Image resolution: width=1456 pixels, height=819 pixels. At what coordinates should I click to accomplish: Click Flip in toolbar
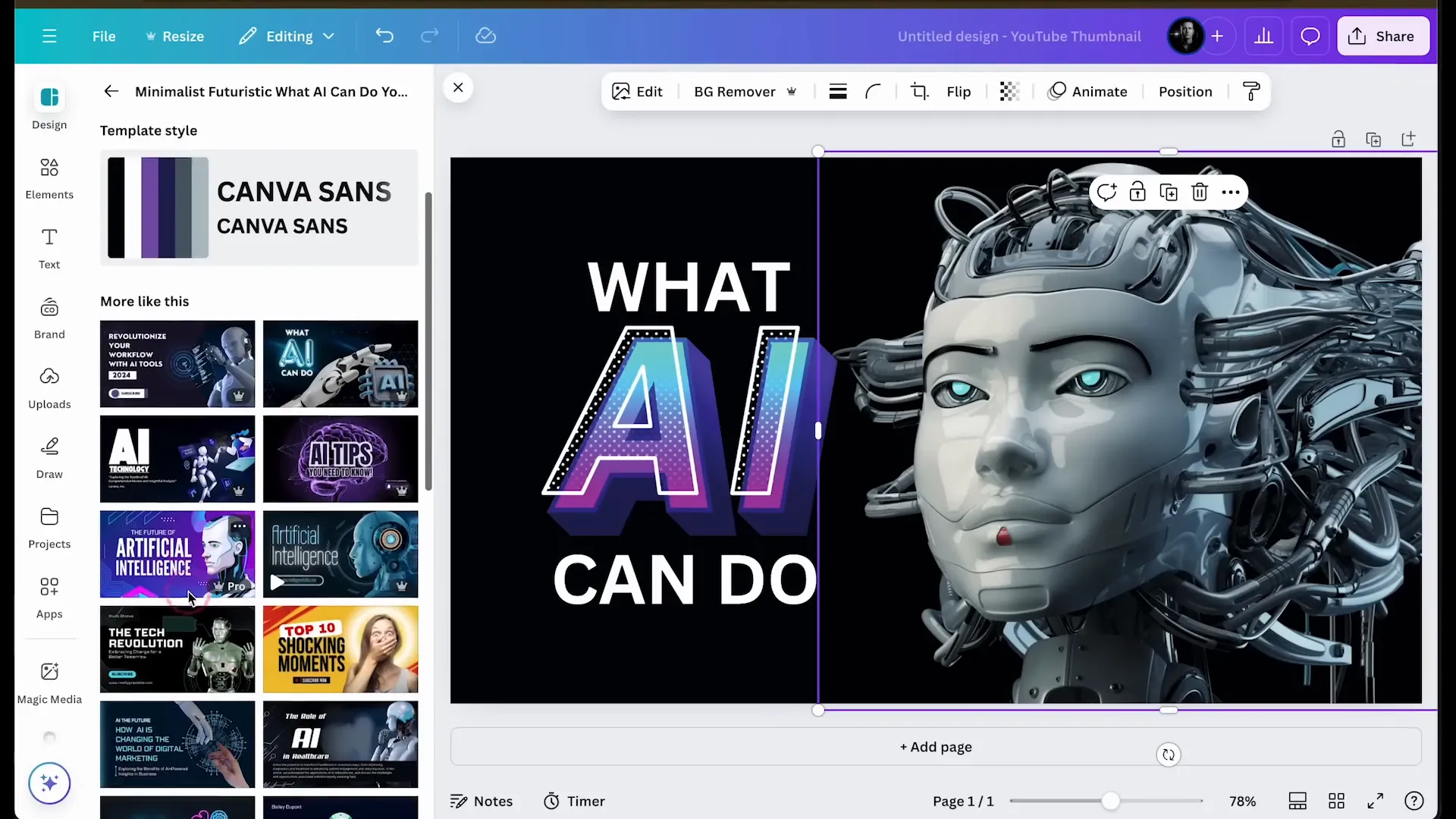(959, 92)
